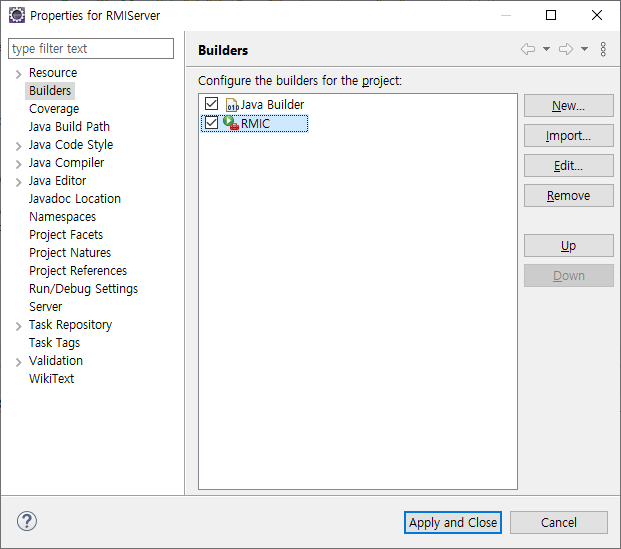Close the Properties for RMIServer dialog
Viewport: 621px width, 549px height.
tap(597, 15)
